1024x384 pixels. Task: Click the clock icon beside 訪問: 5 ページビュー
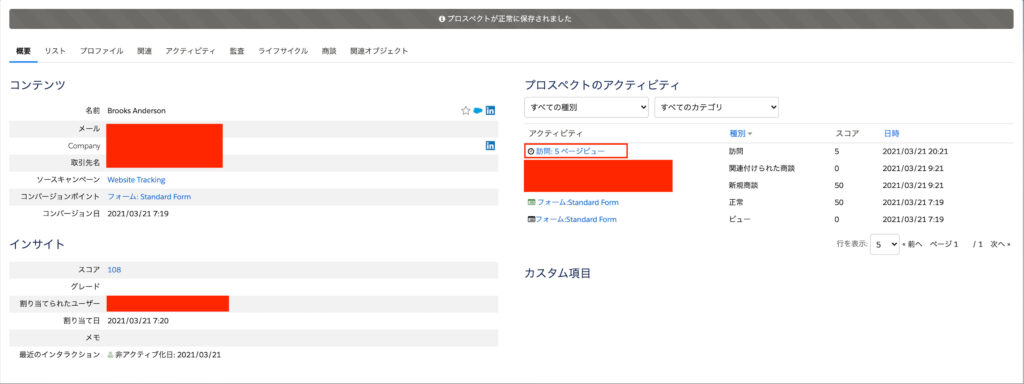pyautogui.click(x=531, y=151)
